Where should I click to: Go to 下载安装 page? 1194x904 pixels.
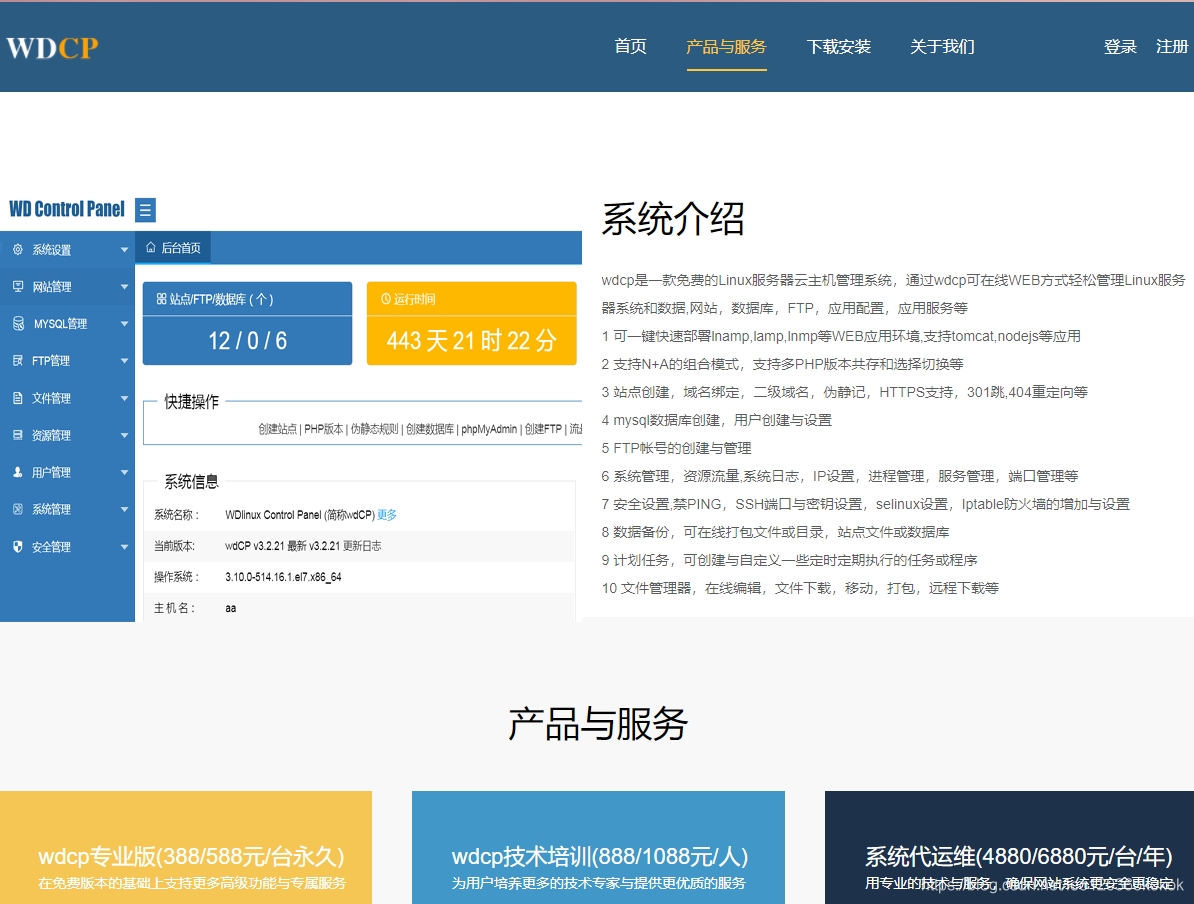[838, 46]
